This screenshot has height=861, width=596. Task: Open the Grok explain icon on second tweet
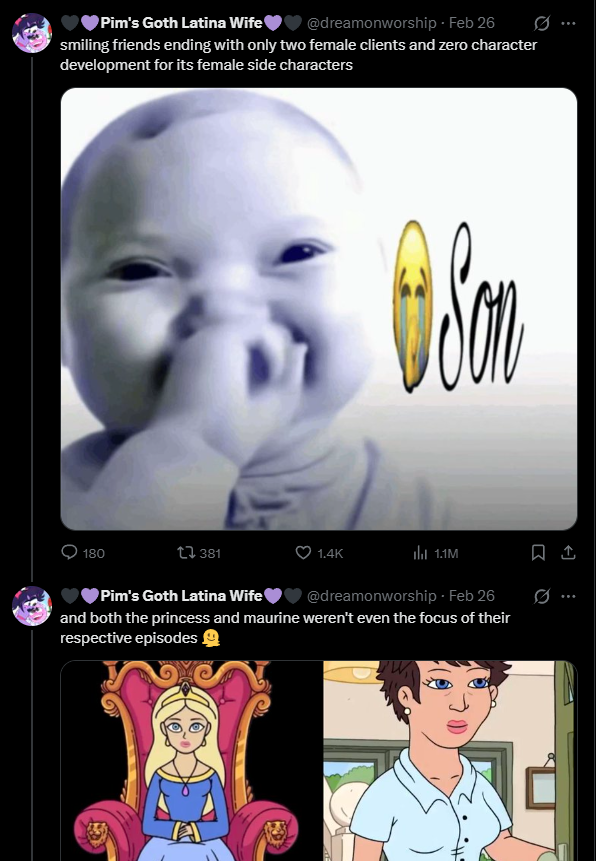[x=542, y=596]
